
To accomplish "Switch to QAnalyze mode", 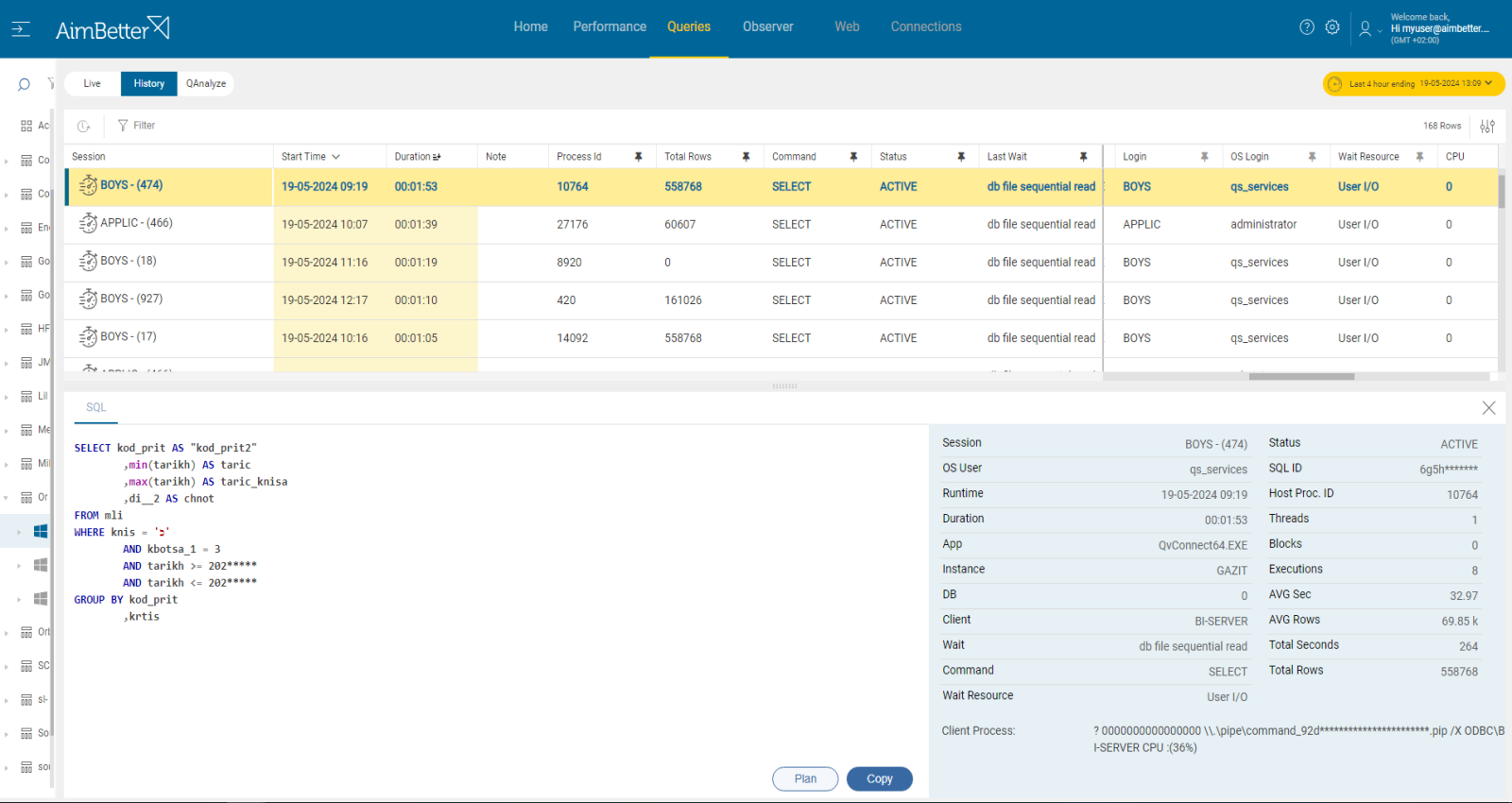I will 206,84.
